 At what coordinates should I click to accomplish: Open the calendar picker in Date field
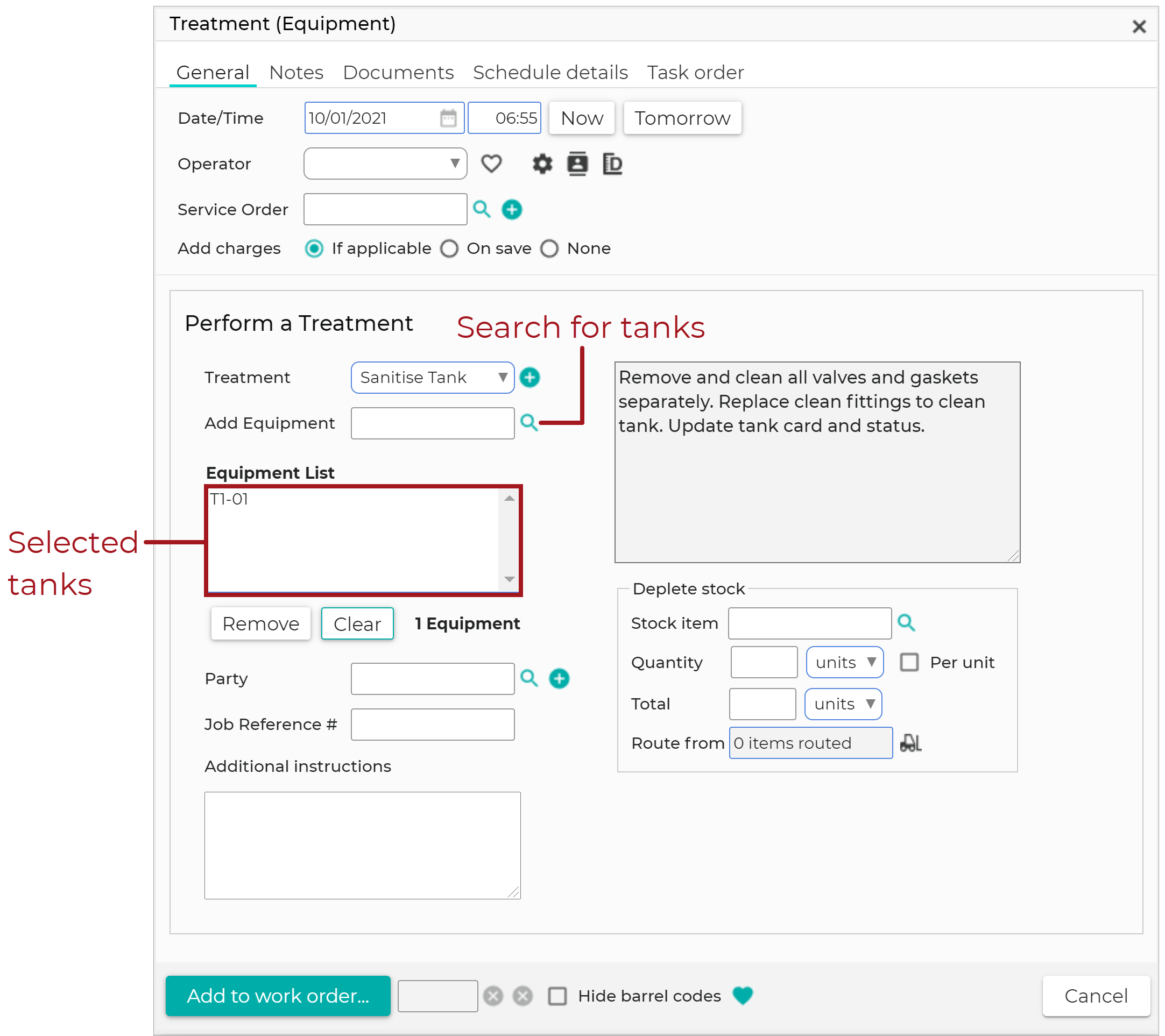448,118
